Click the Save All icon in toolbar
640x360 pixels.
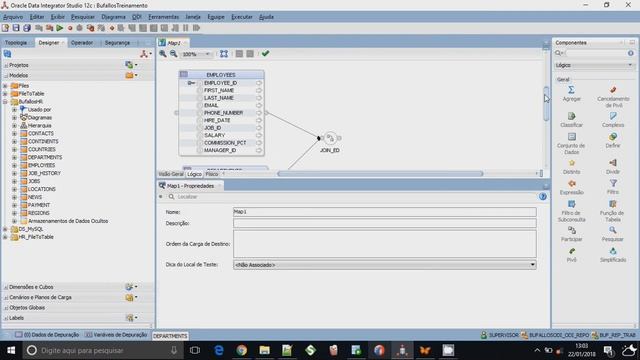27,28
